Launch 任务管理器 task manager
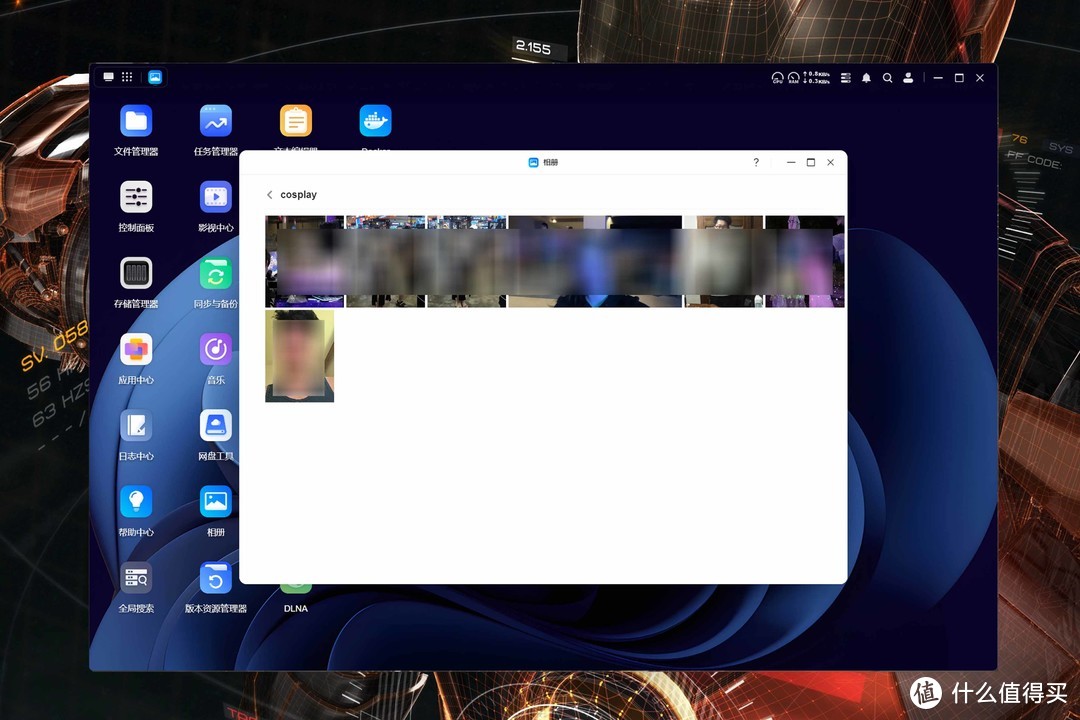This screenshot has width=1080, height=720. click(x=215, y=122)
